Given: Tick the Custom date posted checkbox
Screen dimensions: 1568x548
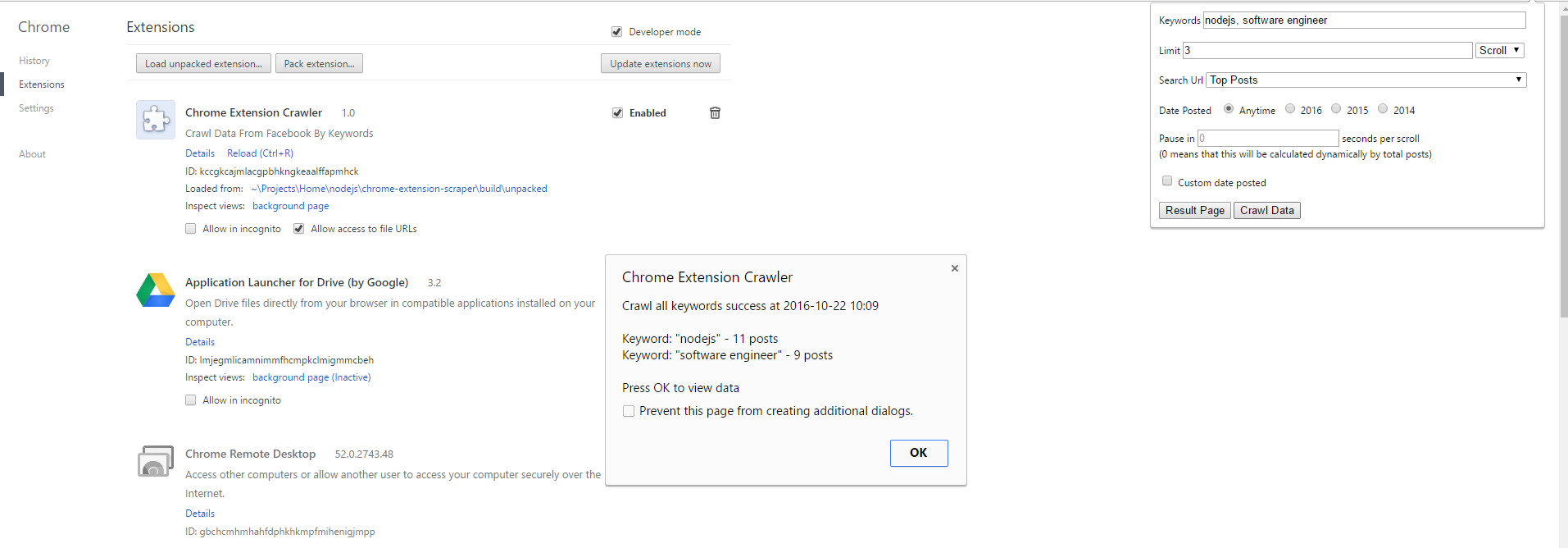Looking at the screenshot, I should pyautogui.click(x=1167, y=181).
